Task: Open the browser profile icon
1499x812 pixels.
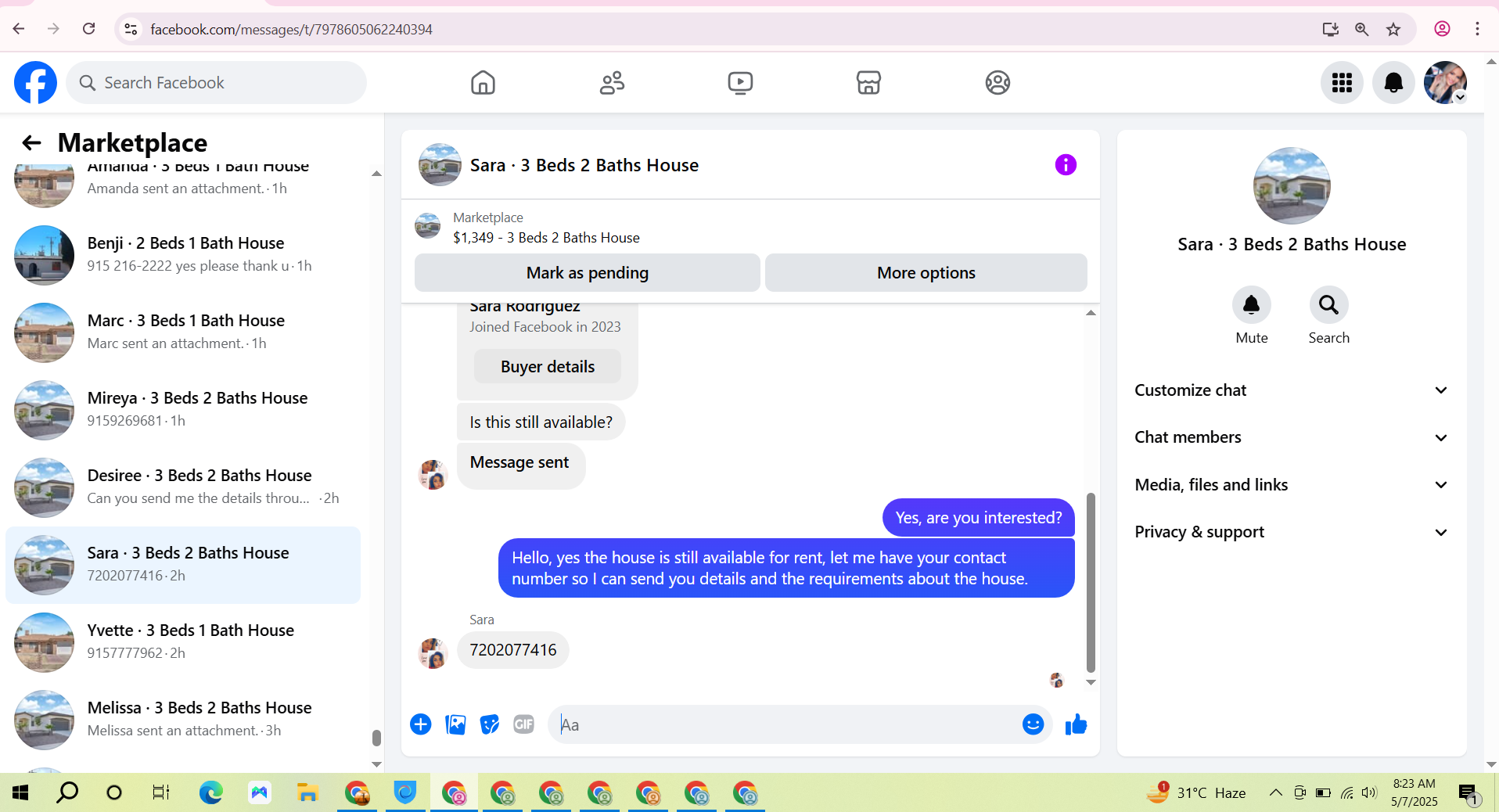Action: coord(1442,29)
